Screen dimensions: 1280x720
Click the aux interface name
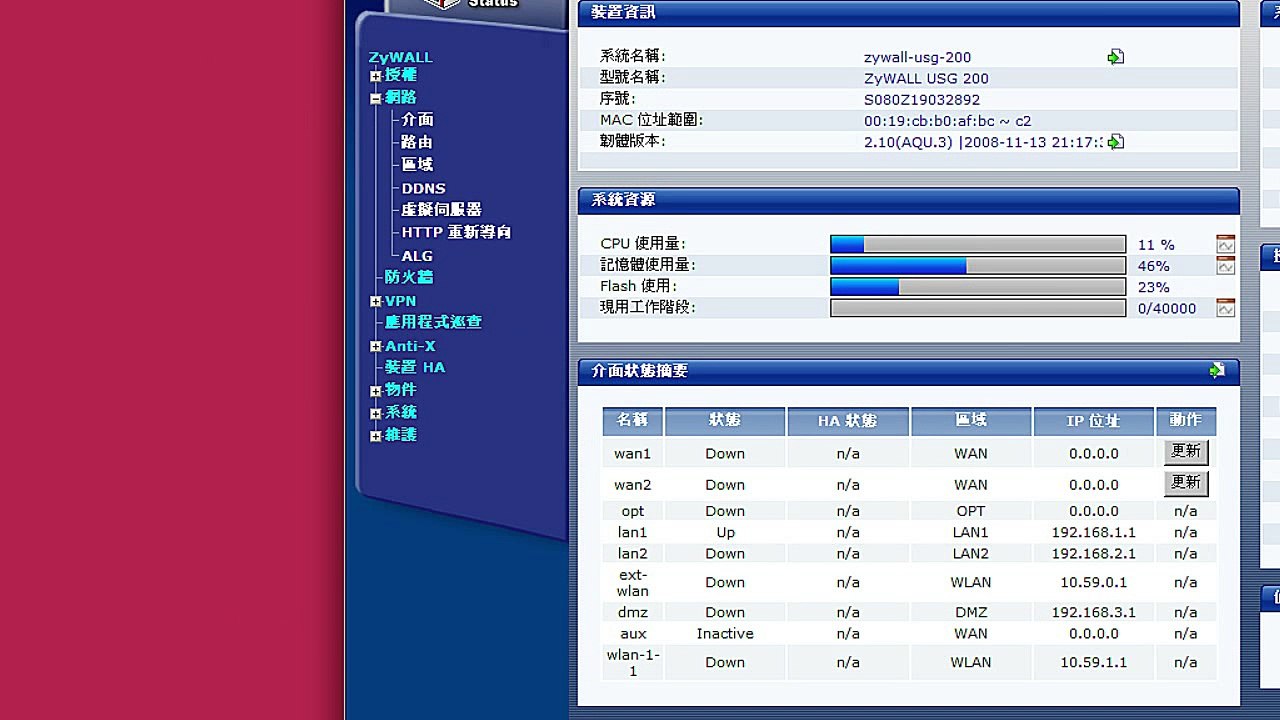coord(633,633)
